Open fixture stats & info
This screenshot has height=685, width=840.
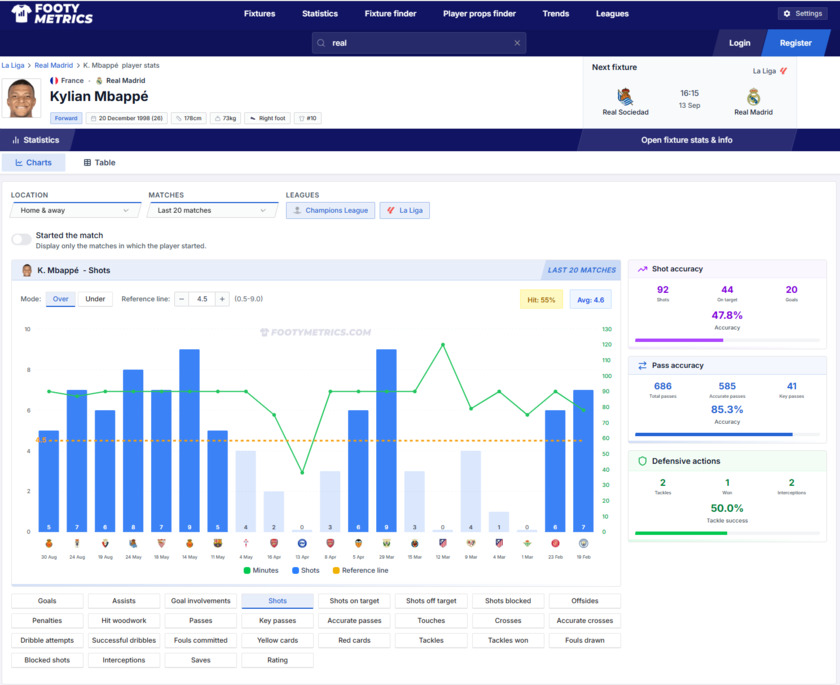point(686,140)
